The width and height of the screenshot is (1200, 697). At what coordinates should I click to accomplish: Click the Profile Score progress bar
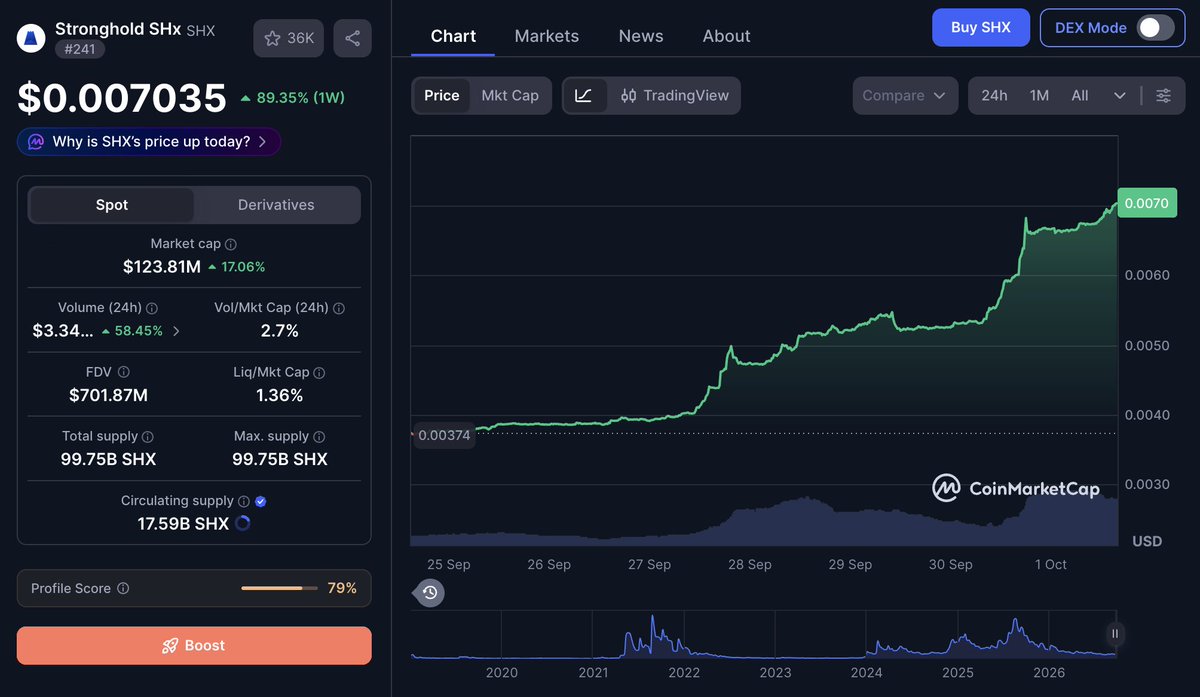[x=279, y=588]
